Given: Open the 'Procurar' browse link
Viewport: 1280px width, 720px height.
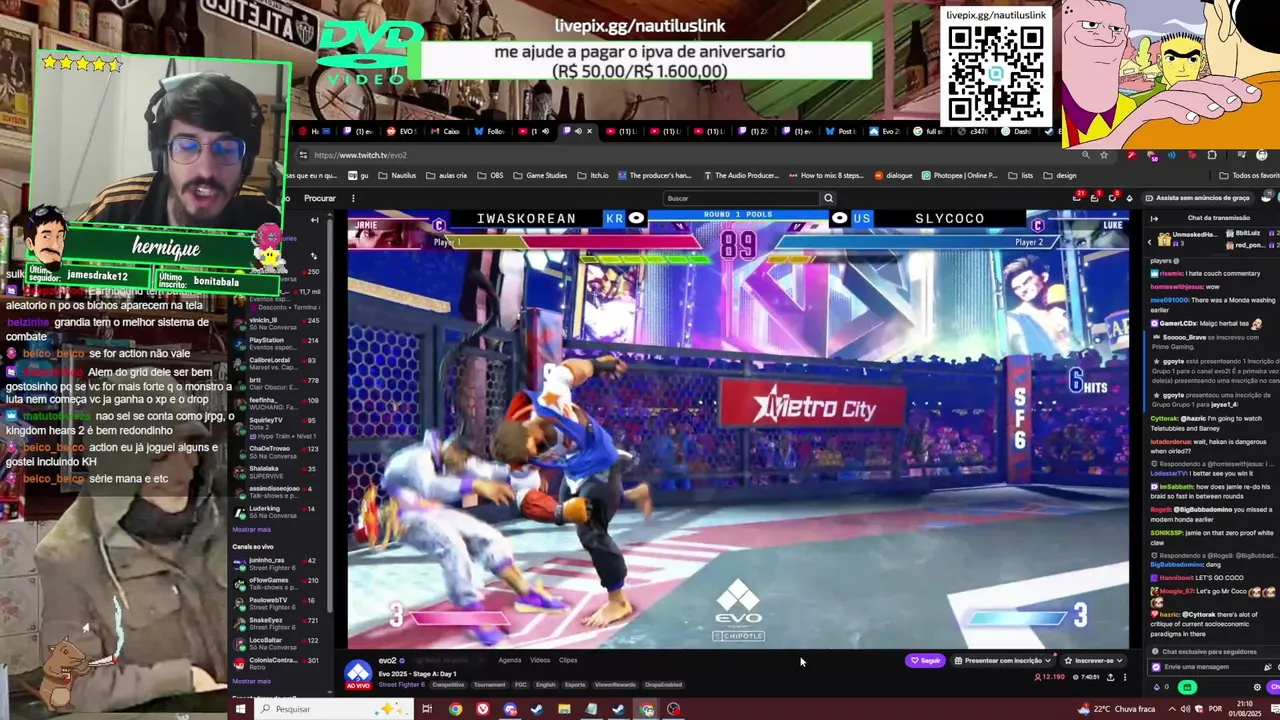Looking at the screenshot, I should pos(320,198).
